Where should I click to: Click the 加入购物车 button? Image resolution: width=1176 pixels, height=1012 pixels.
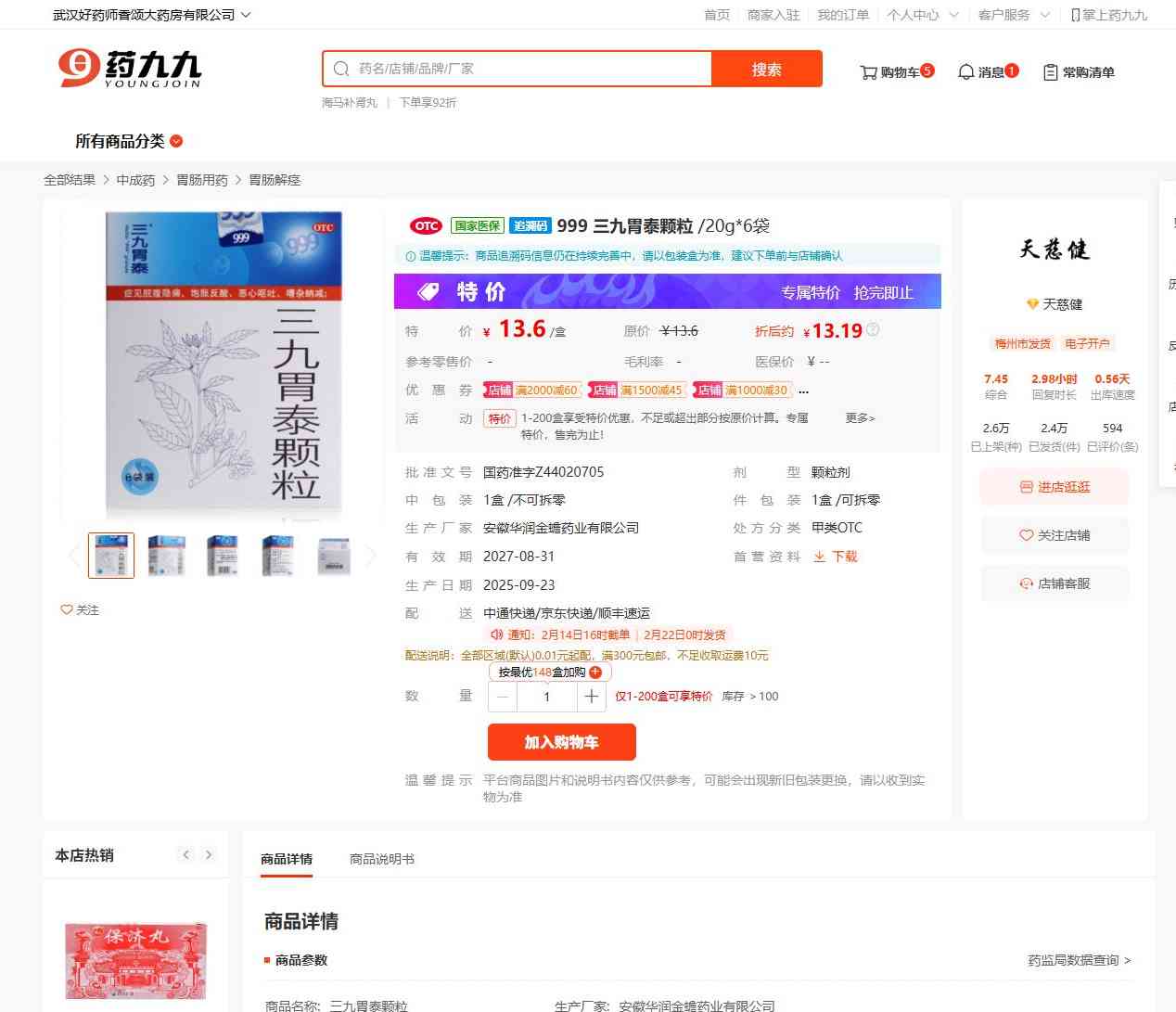pos(562,742)
